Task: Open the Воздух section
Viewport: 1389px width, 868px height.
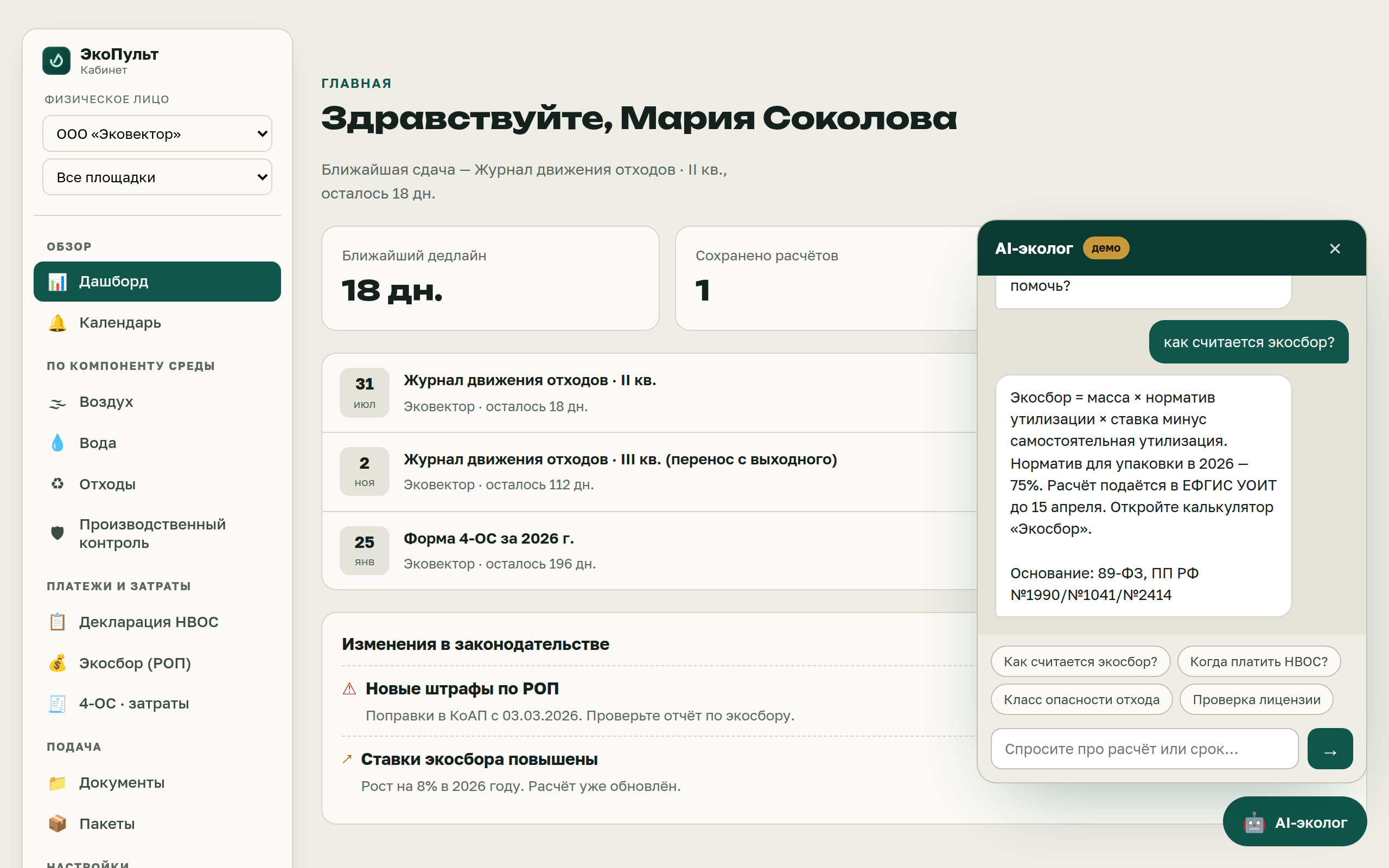Action: 157,403
